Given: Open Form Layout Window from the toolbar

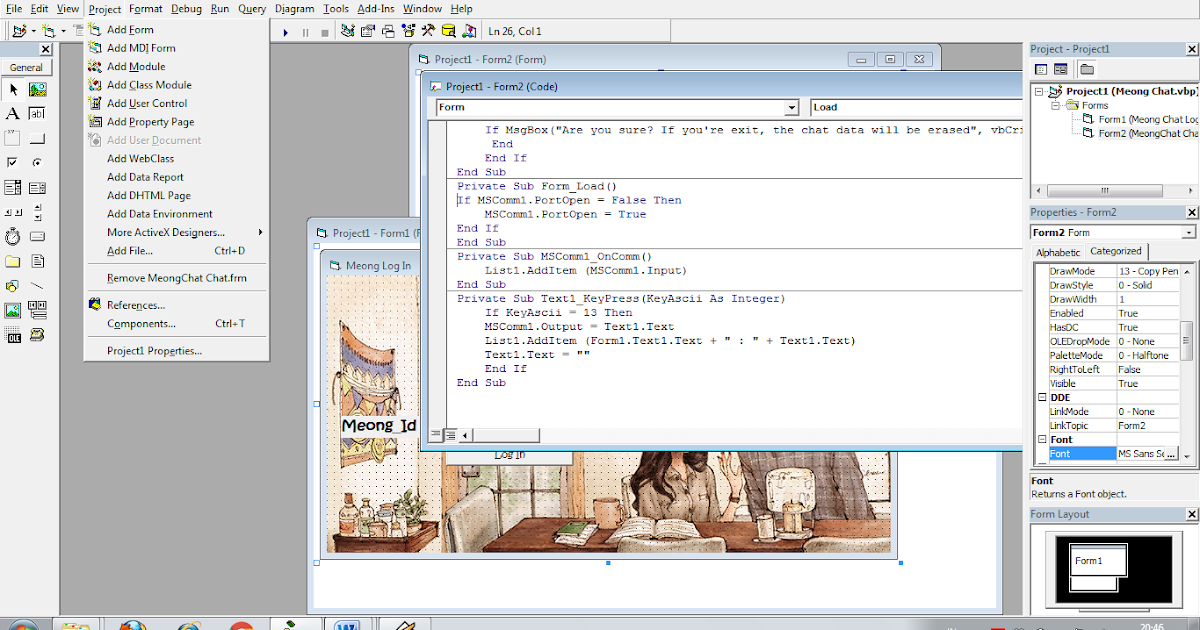Looking at the screenshot, I should [388, 31].
